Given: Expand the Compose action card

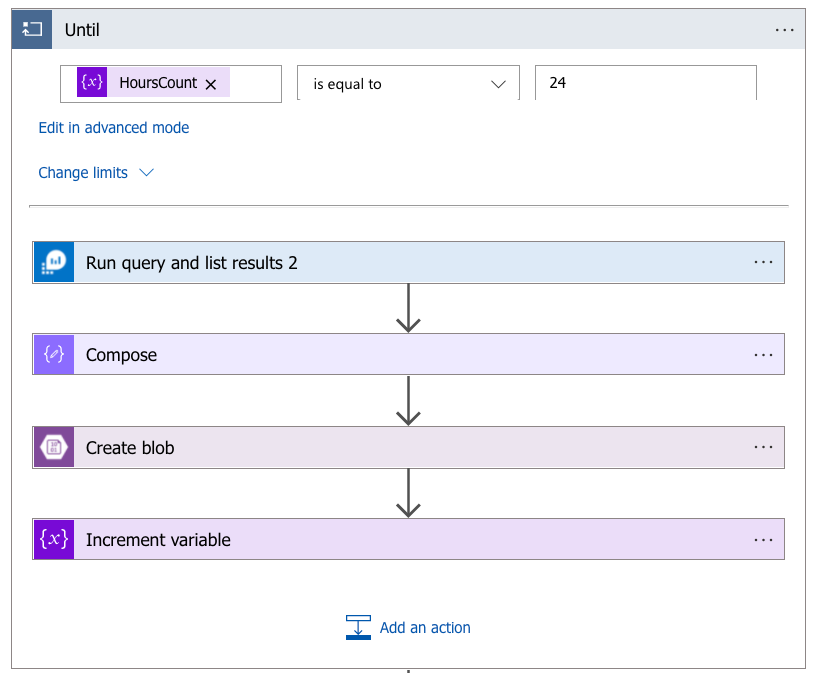Looking at the screenshot, I should (400, 355).
